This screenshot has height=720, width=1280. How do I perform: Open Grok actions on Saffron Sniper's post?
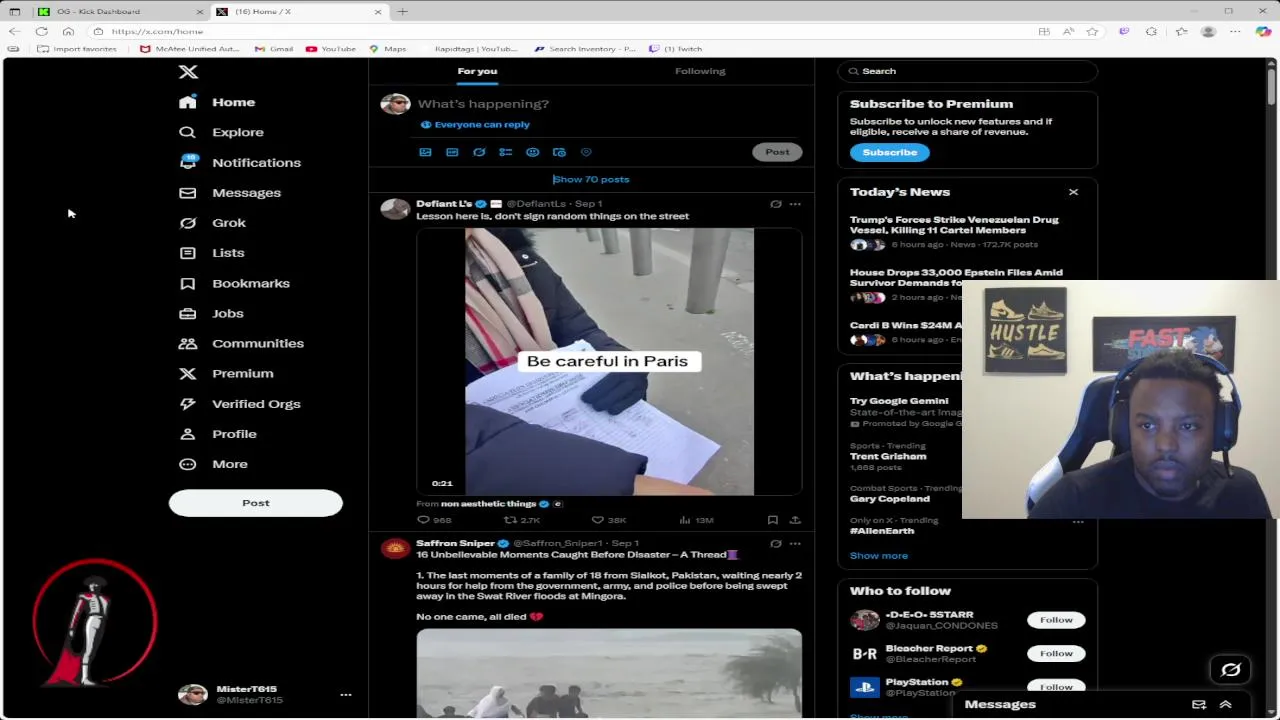coord(775,544)
